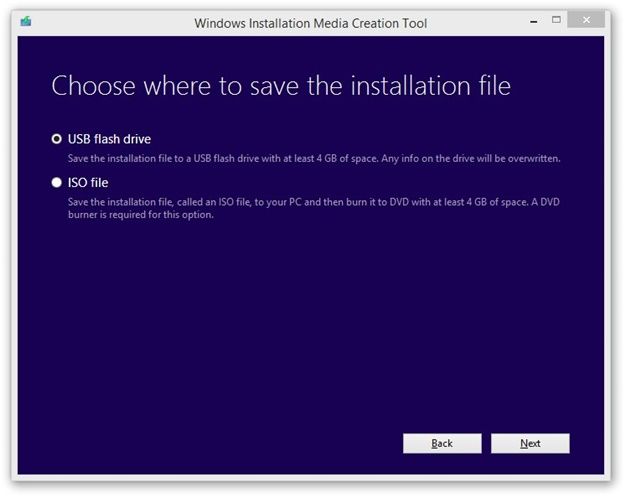Viewport: 625px width, 497px height.
Task: Click the "Choose where to save" heading
Action: tap(281, 86)
